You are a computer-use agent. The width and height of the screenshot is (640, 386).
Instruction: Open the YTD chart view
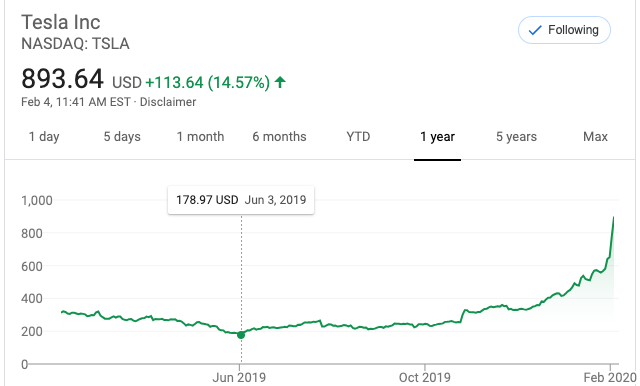(x=358, y=137)
